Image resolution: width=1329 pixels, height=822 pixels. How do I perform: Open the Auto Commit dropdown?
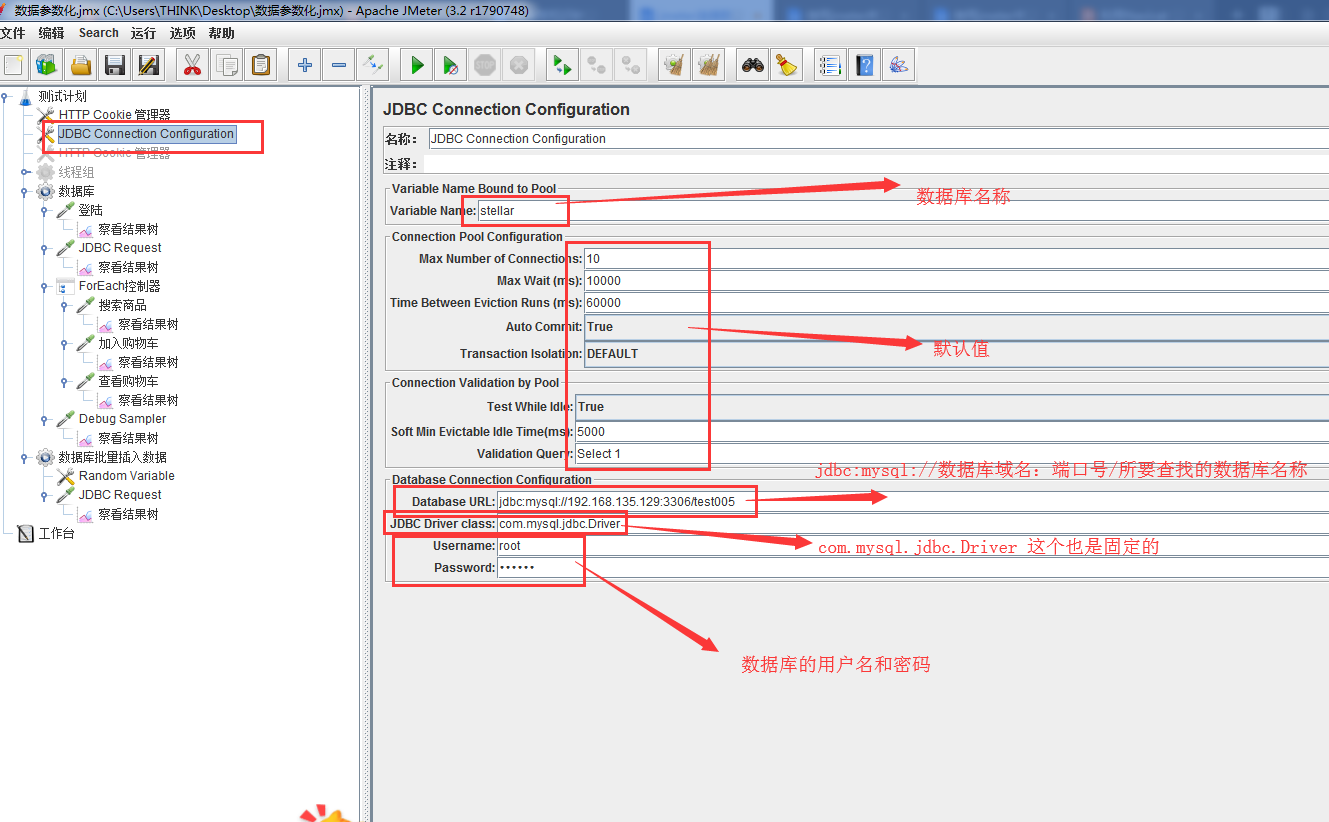(x=956, y=327)
